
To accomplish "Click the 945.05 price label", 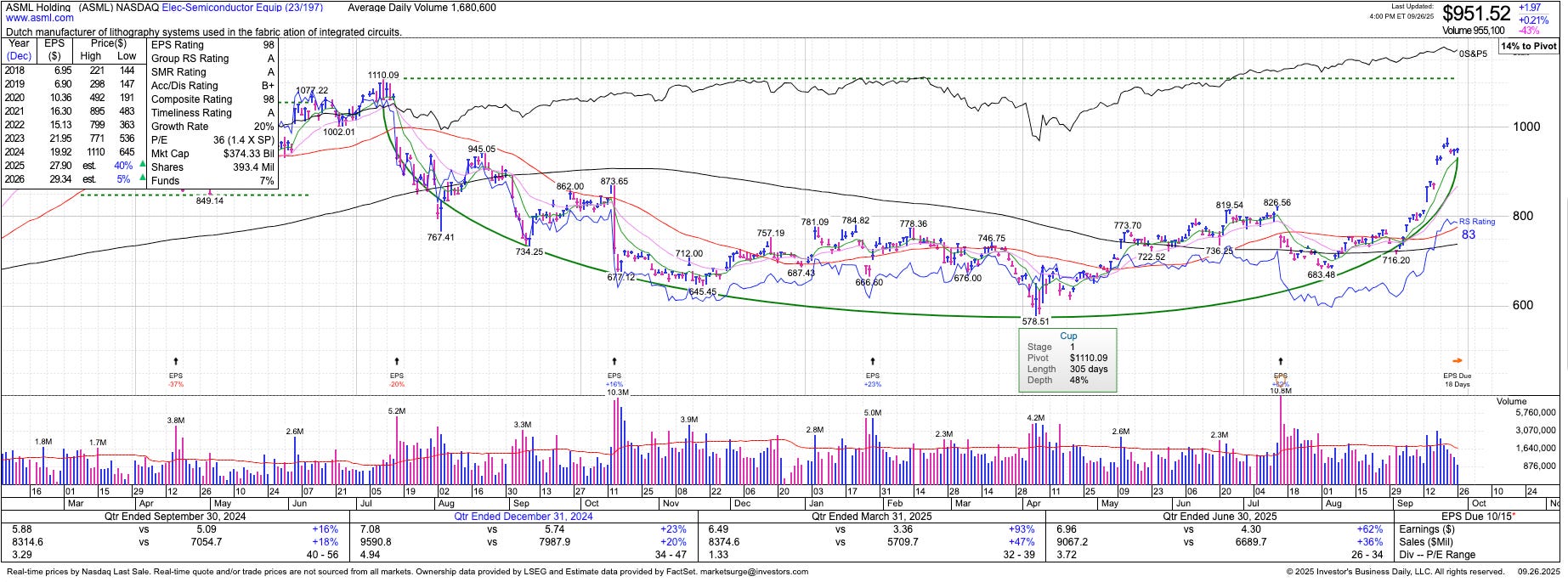I will point(481,150).
